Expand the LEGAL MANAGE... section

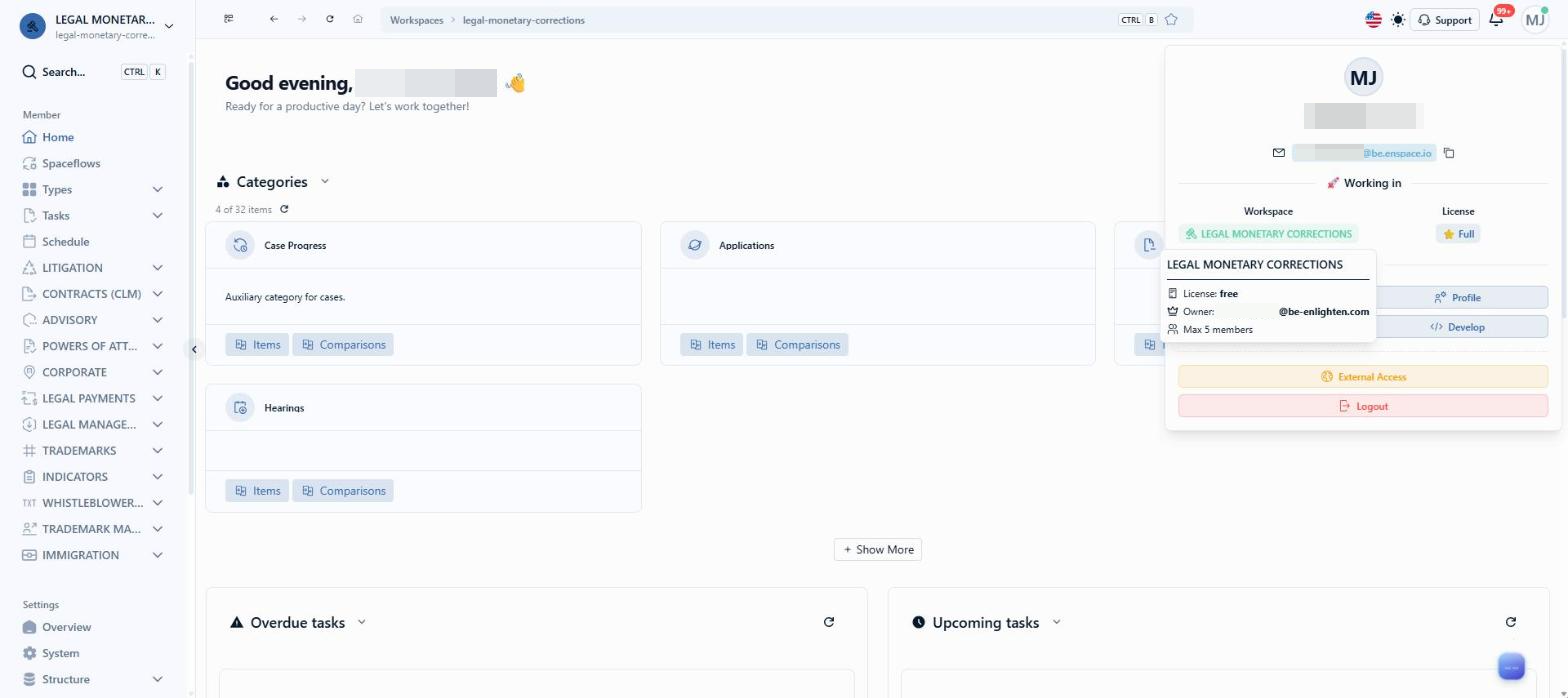pos(157,424)
